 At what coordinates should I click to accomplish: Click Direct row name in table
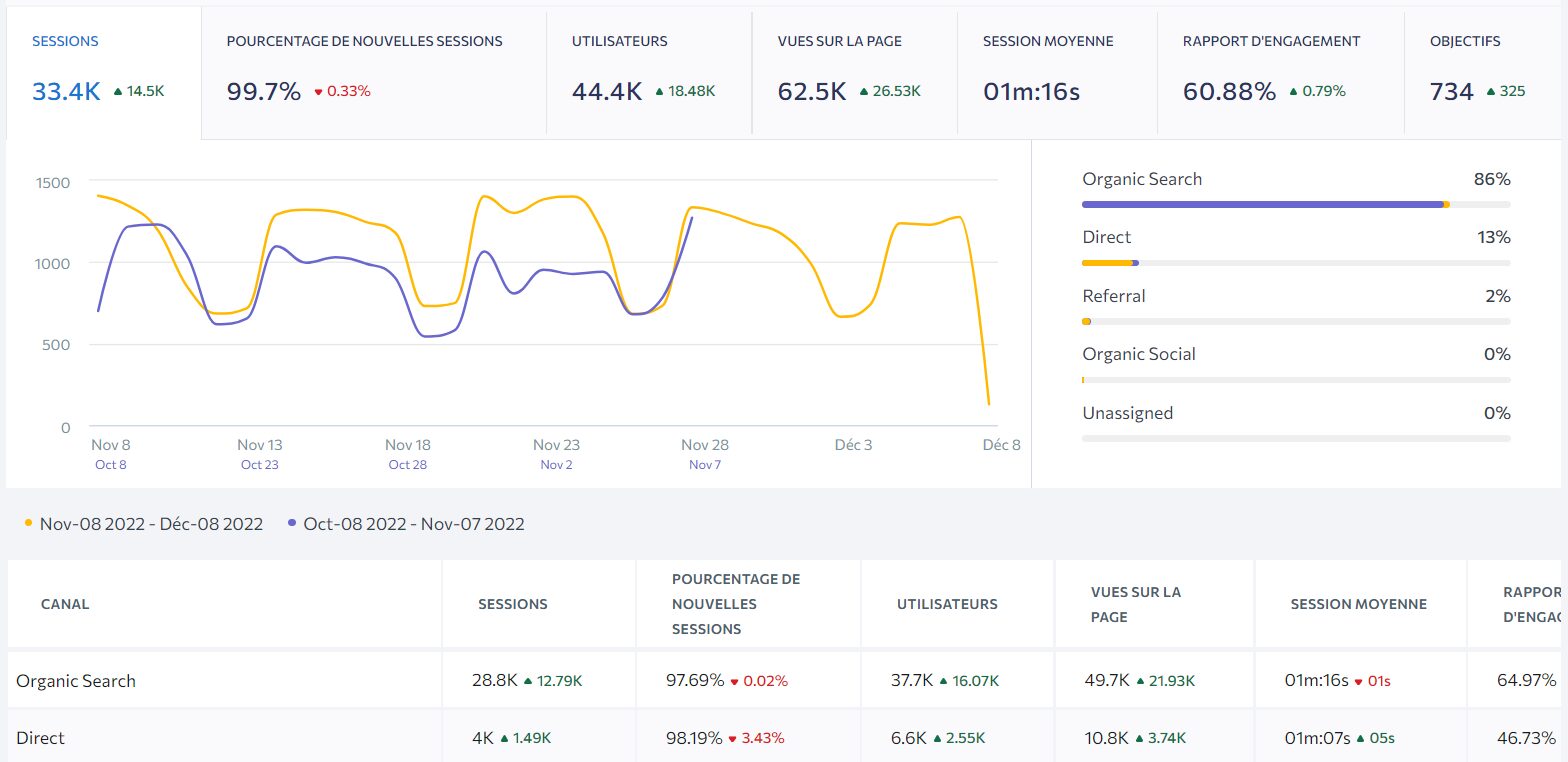(40, 738)
